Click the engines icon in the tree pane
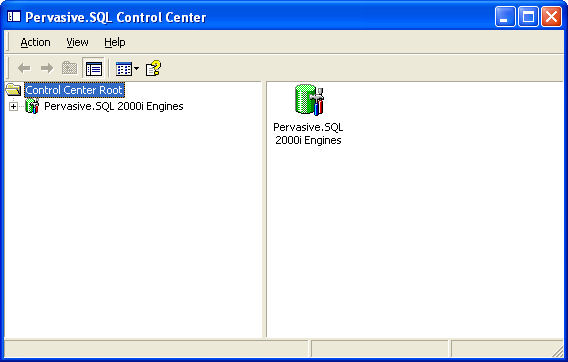568x362 pixels. 32,107
